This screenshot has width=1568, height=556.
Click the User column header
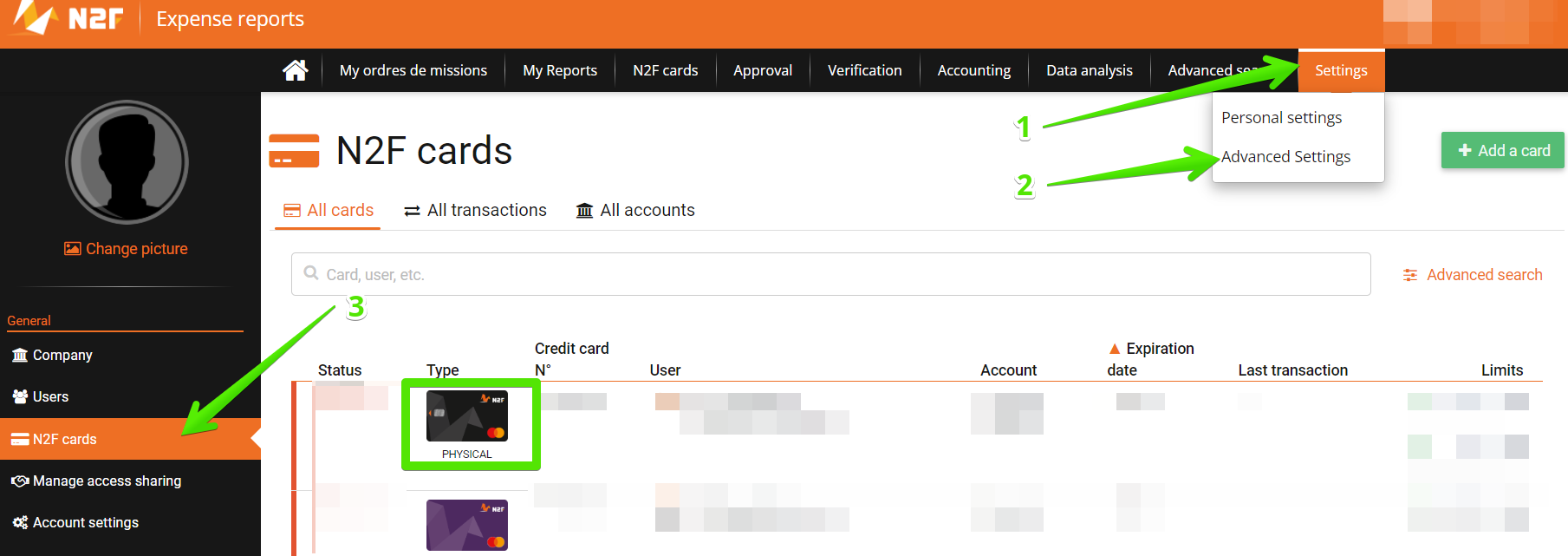[x=665, y=370]
